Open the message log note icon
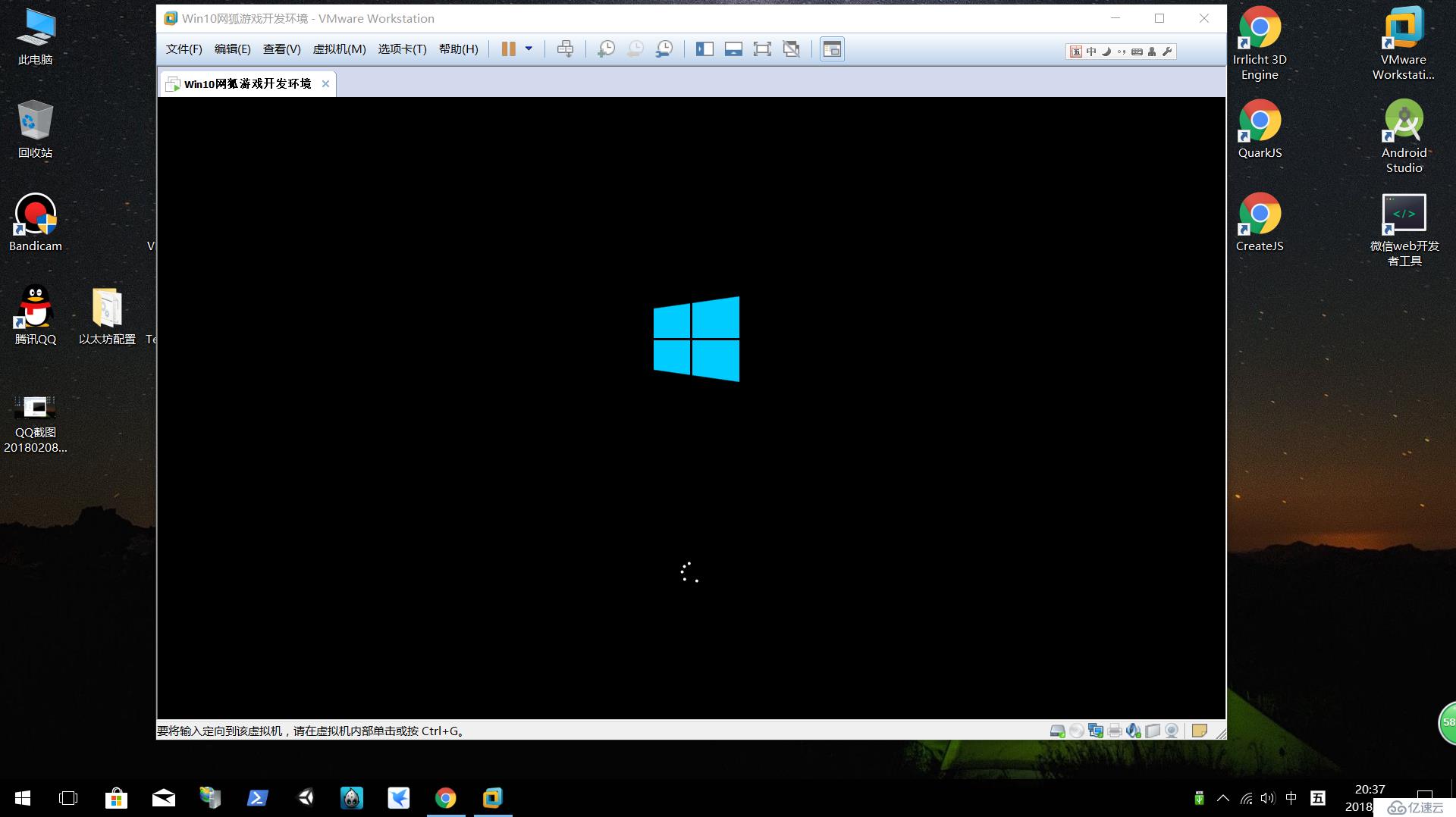The height and width of the screenshot is (817, 1456). pyautogui.click(x=1199, y=731)
